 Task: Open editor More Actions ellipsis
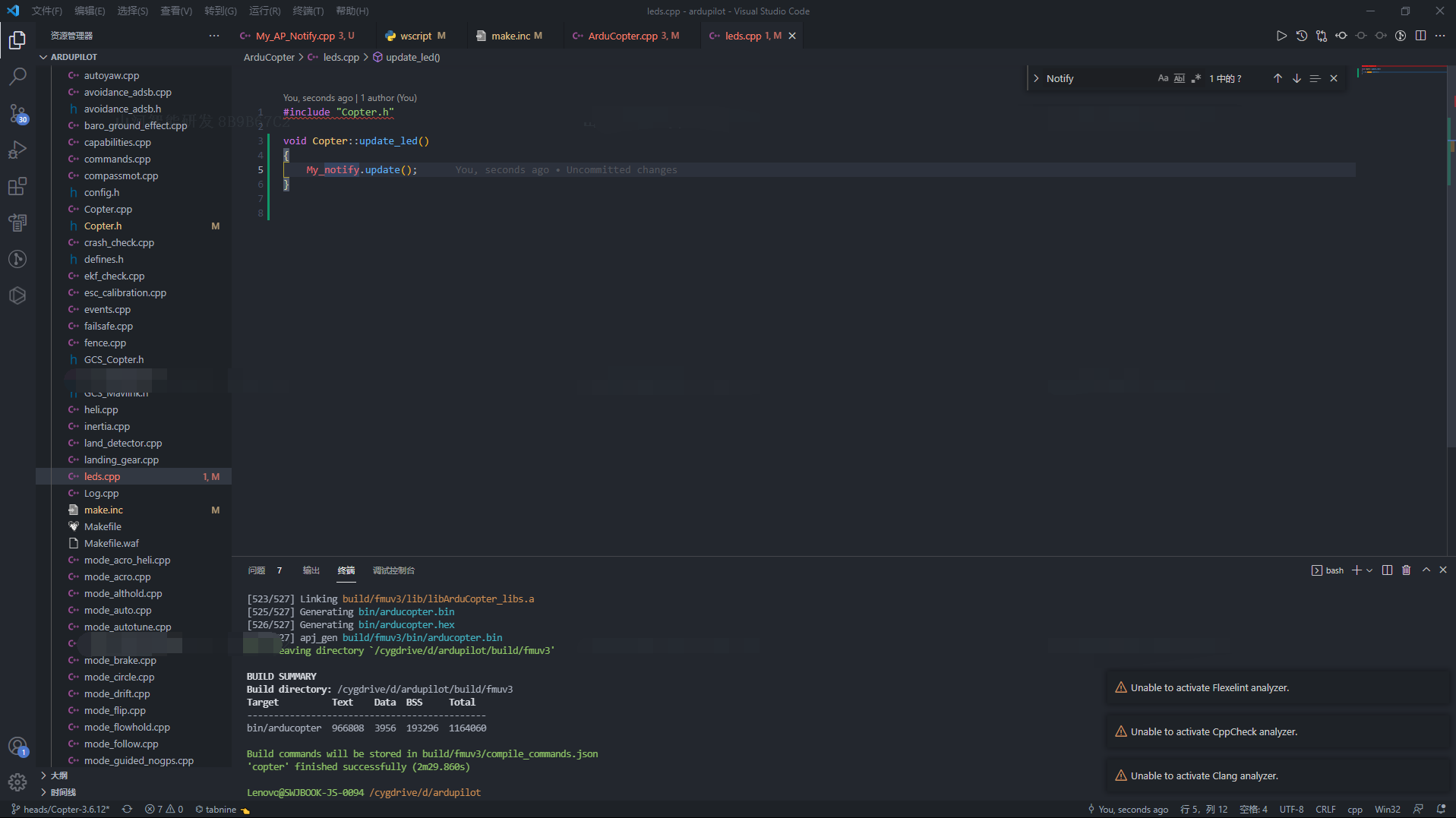(x=1440, y=36)
